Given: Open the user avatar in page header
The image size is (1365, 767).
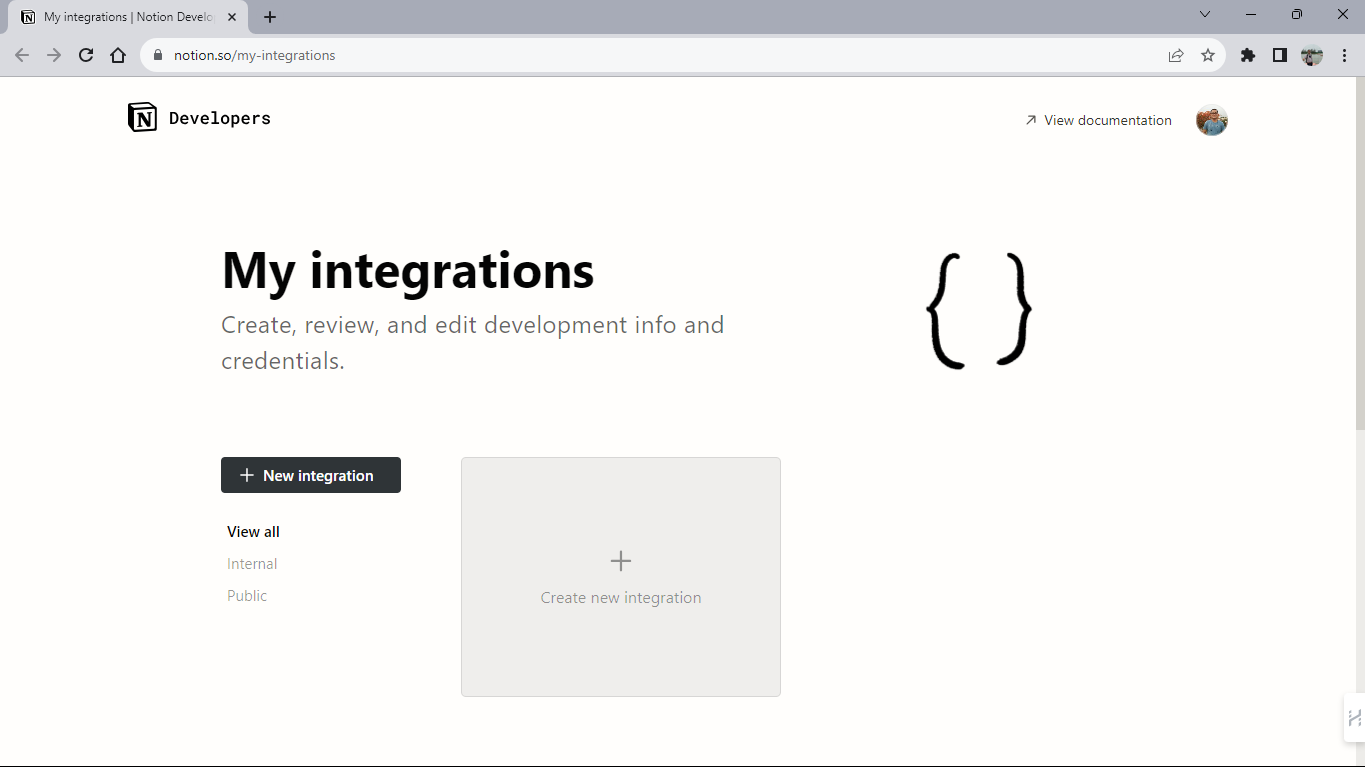Looking at the screenshot, I should point(1211,120).
